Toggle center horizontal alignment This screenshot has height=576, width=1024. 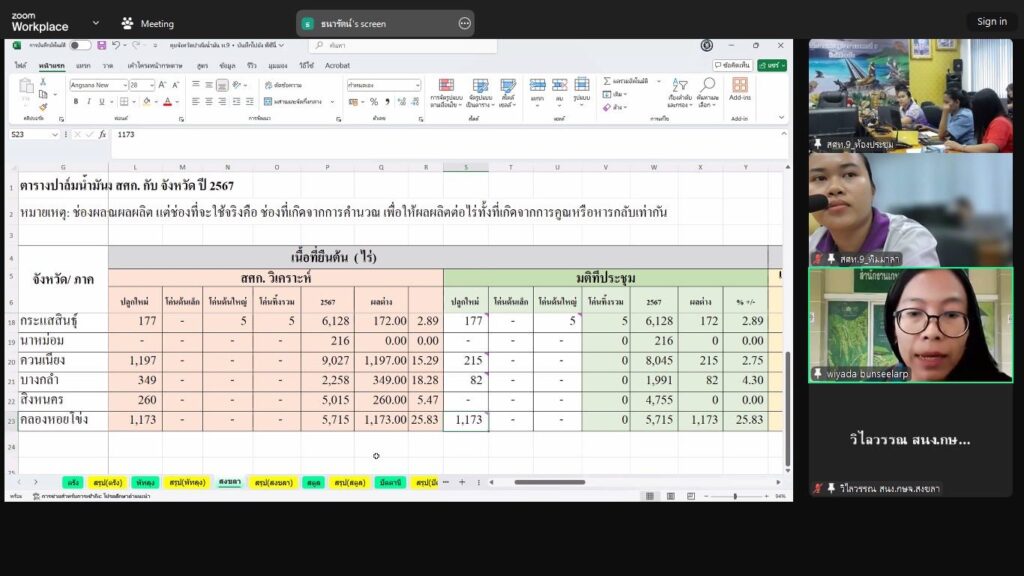[208, 101]
